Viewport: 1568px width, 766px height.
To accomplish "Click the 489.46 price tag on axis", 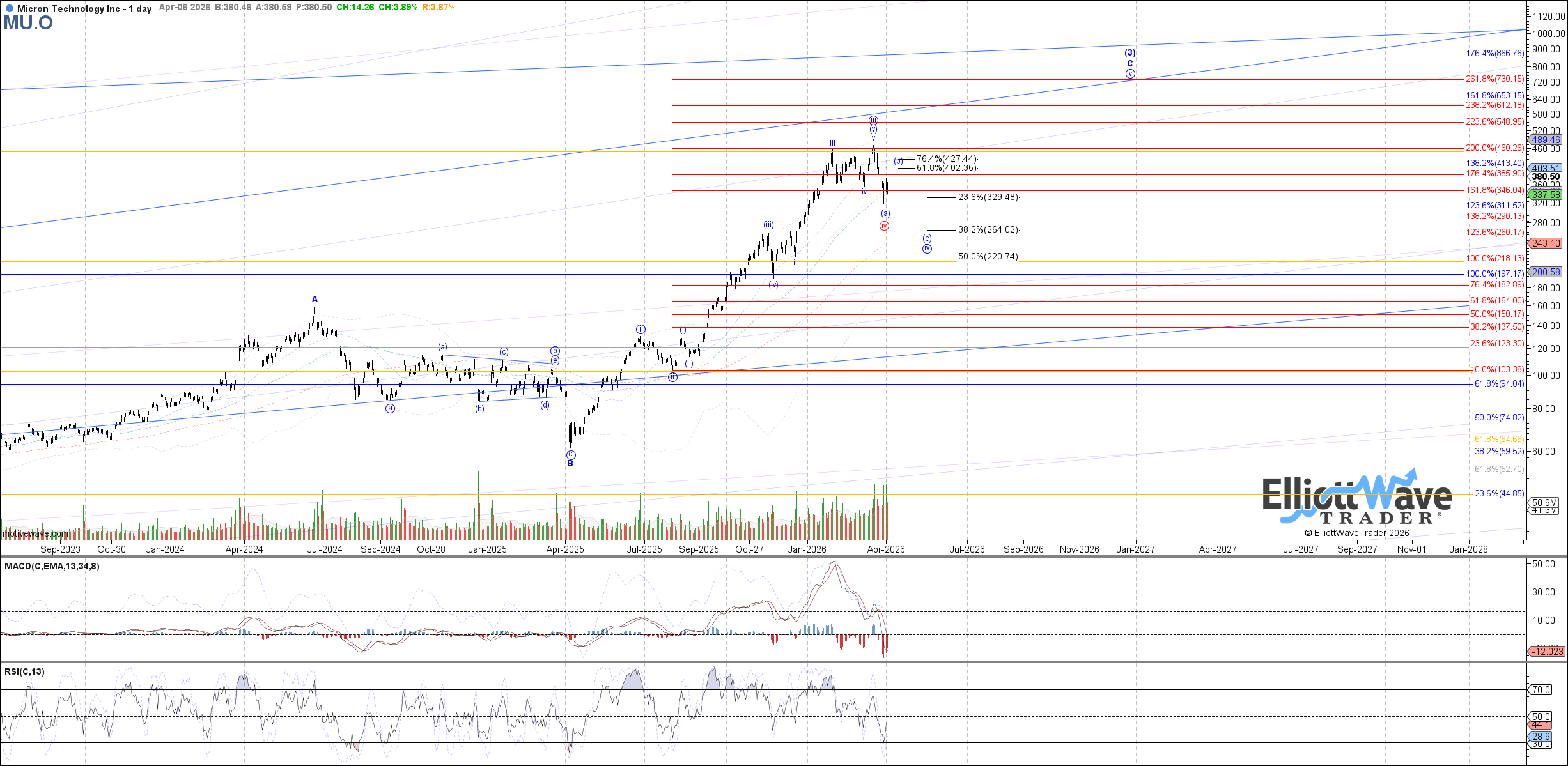I will pyautogui.click(x=1546, y=139).
